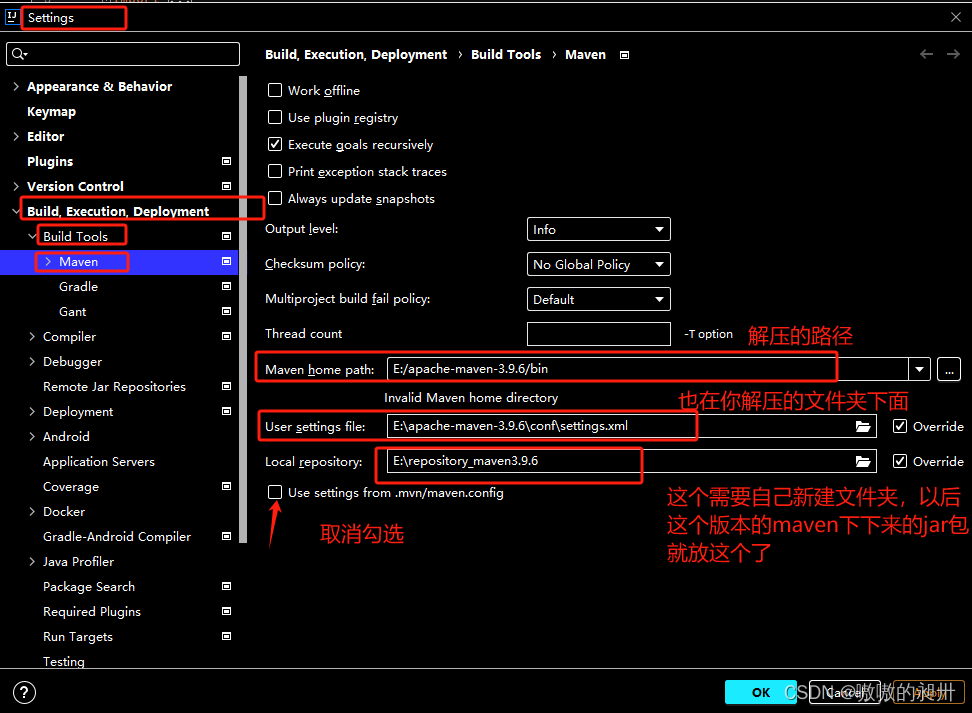Toggle Override for User settings file
Viewport: 972px width, 713px height.
[x=900, y=427]
